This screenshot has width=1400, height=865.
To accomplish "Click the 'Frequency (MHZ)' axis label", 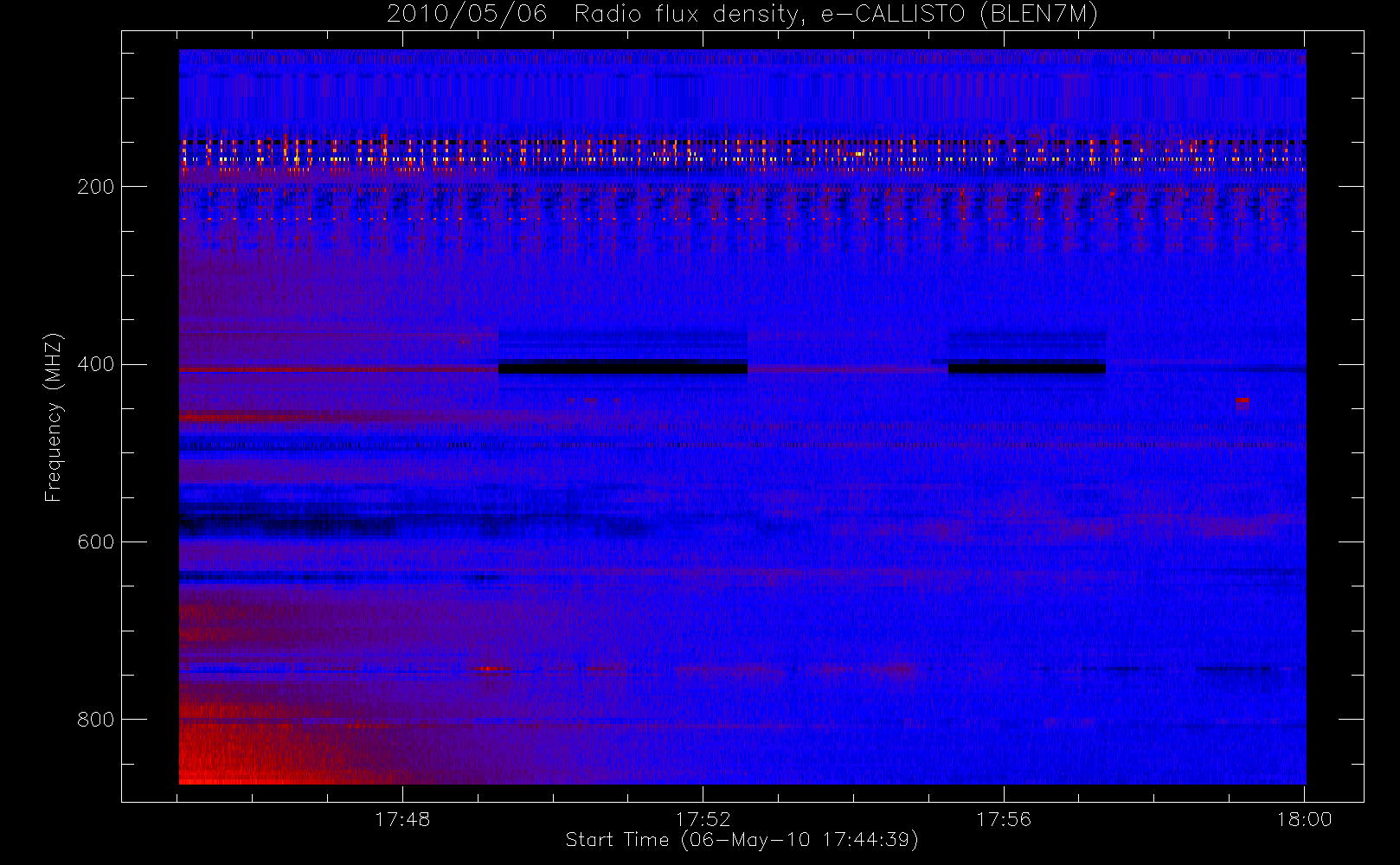I will tap(54, 417).
